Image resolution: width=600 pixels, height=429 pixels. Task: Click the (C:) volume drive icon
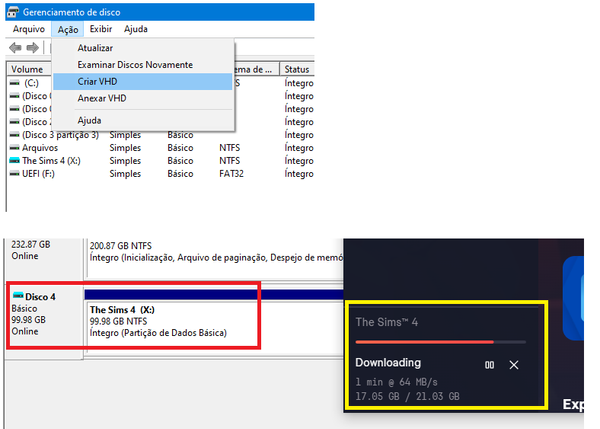pos(15,83)
